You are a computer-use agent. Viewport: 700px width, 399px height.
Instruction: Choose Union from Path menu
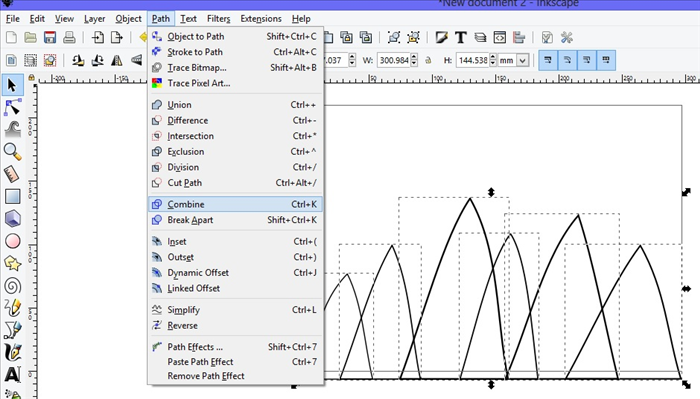coord(235,104)
